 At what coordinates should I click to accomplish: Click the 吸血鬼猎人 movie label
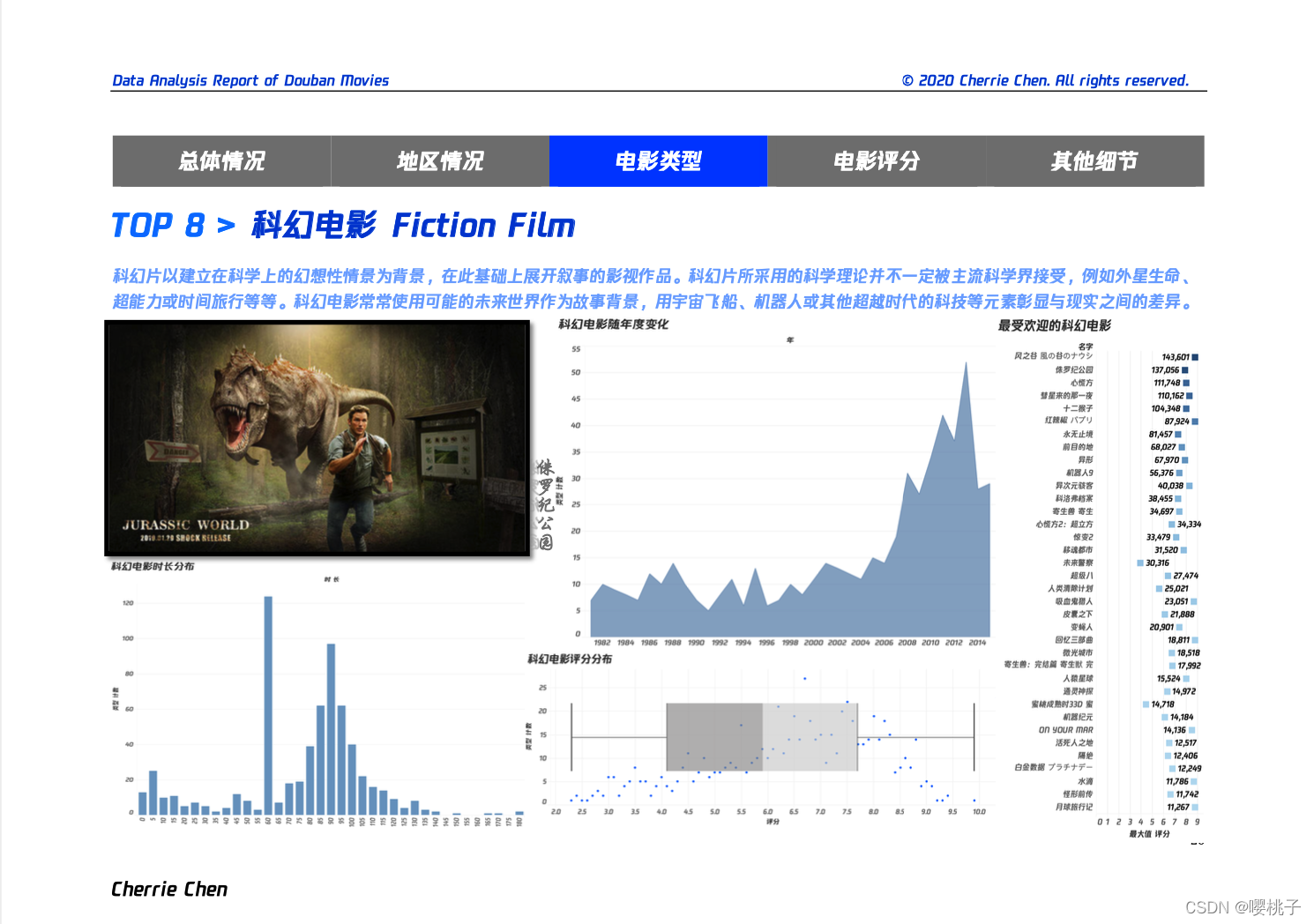pyautogui.click(x=1074, y=601)
